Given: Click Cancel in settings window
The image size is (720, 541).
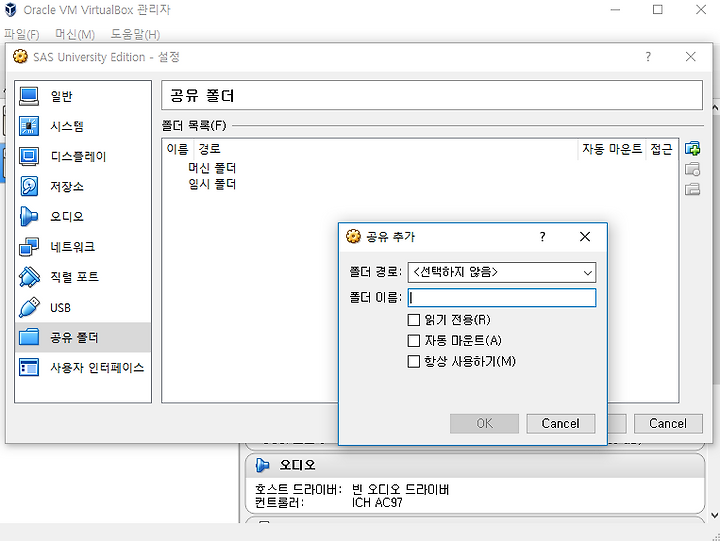Looking at the screenshot, I should tap(668, 423).
